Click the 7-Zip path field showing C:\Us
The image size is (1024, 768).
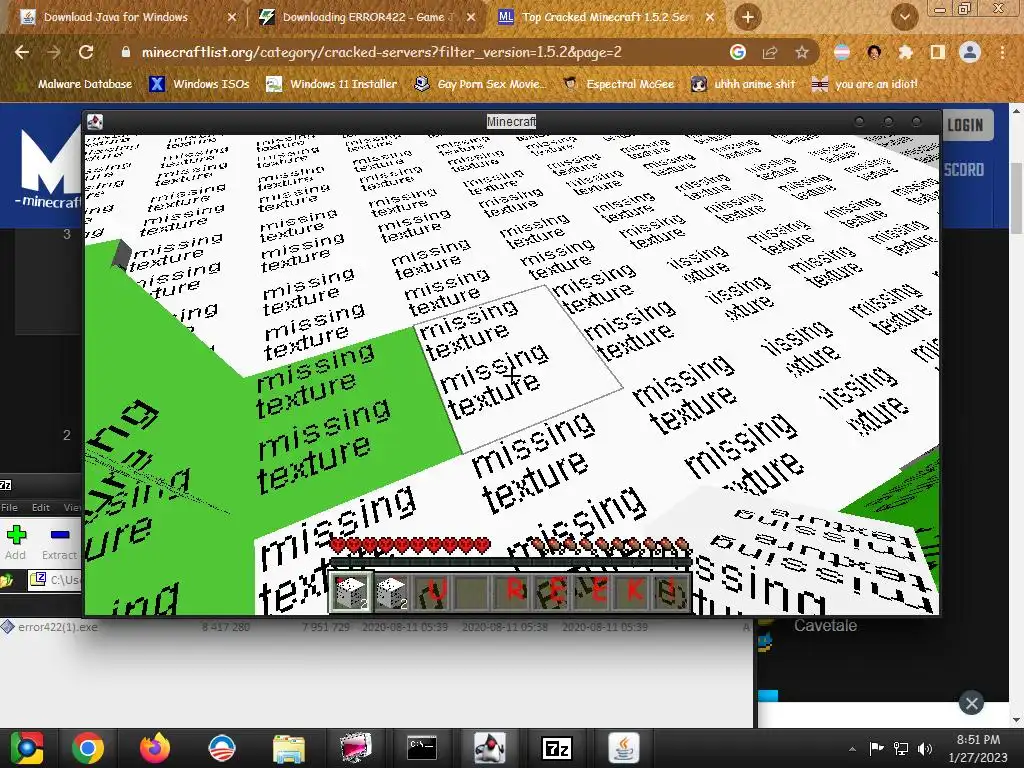pos(56,579)
